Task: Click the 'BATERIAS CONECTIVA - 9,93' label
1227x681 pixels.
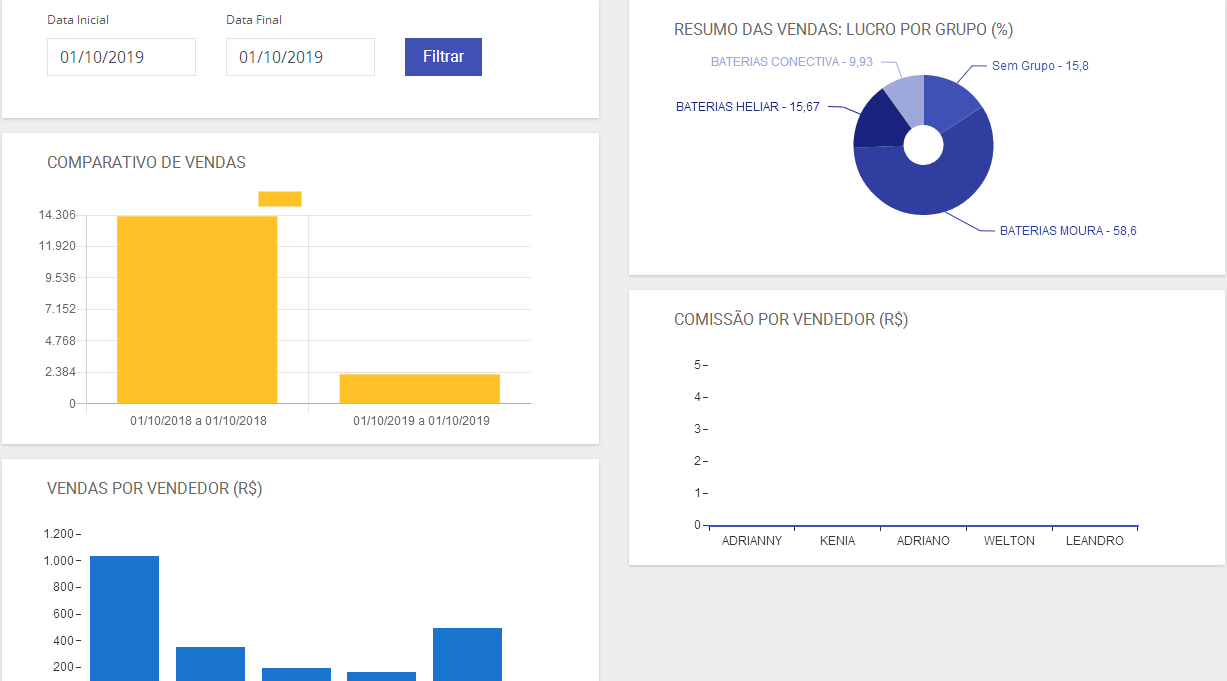Action: tap(791, 62)
